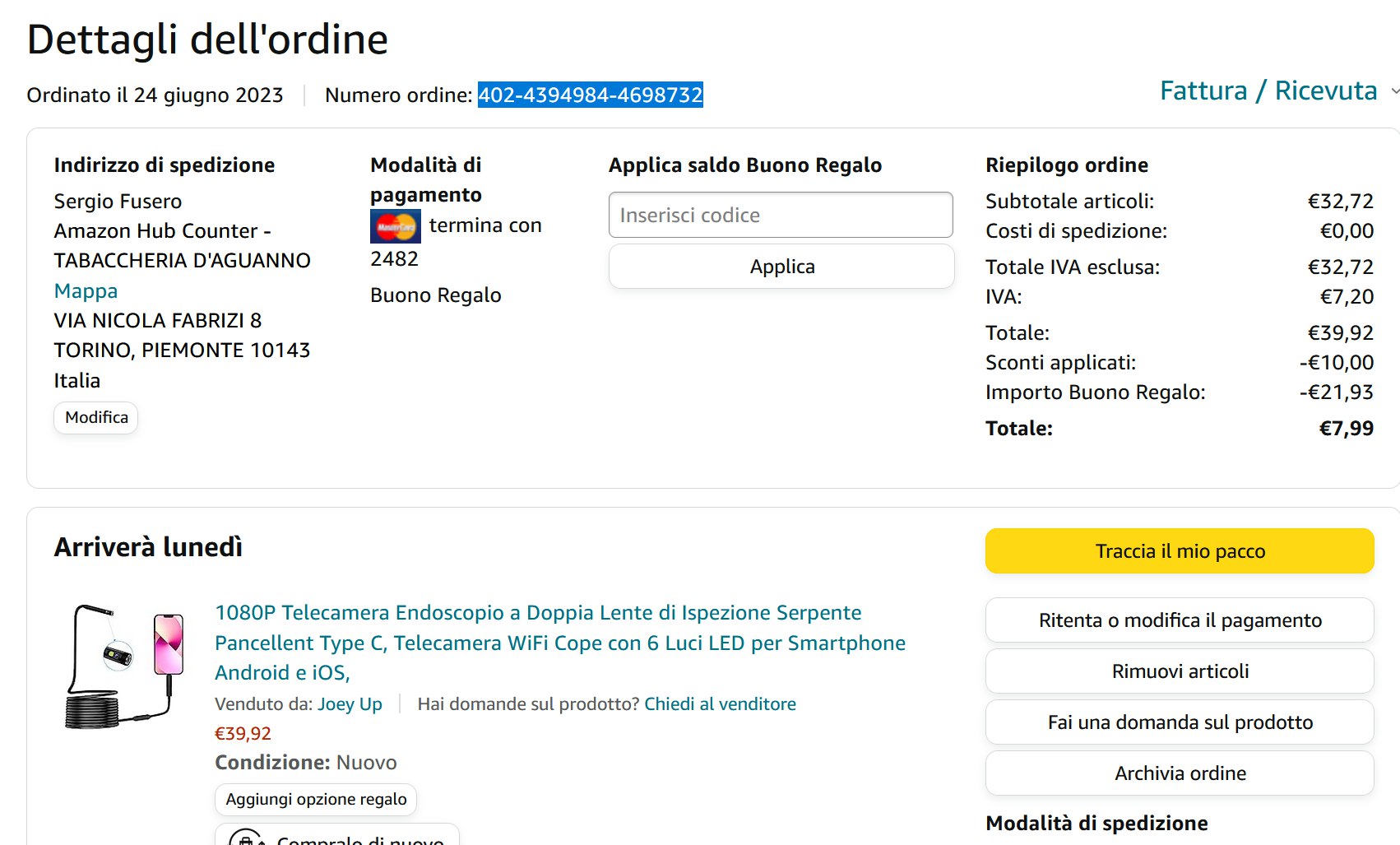Click the Mastercard payment card icon

395,226
